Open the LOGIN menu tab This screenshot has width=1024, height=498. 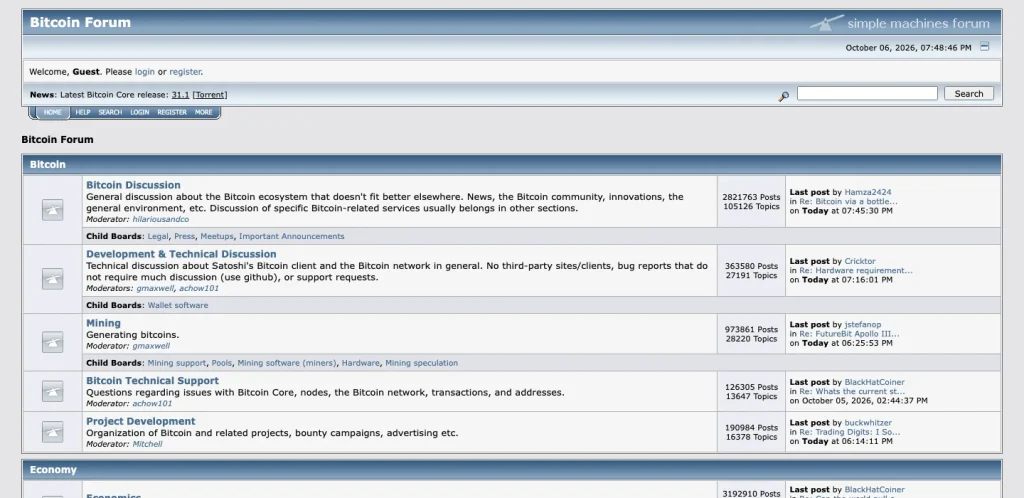pos(140,112)
